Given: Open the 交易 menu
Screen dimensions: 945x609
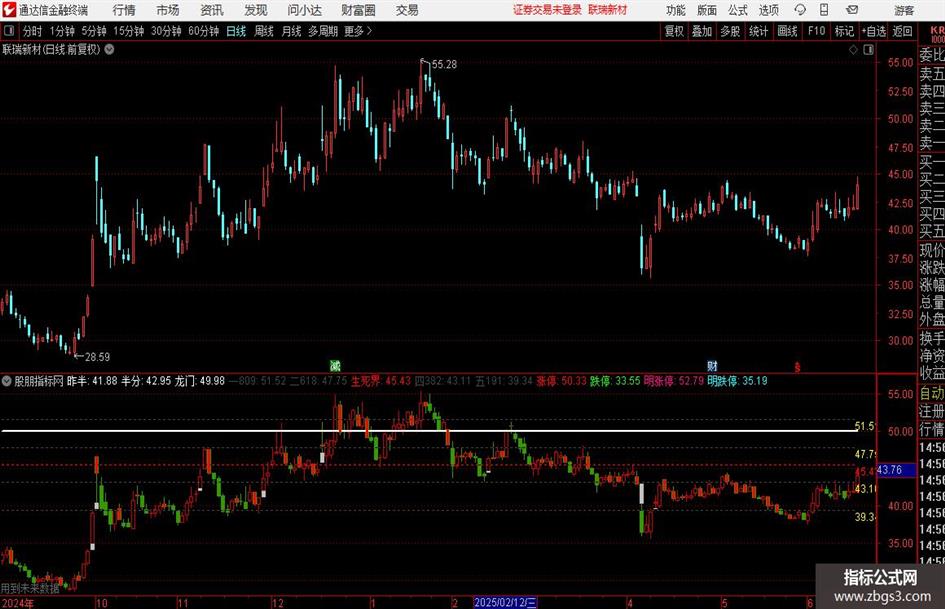Looking at the screenshot, I should [407, 10].
